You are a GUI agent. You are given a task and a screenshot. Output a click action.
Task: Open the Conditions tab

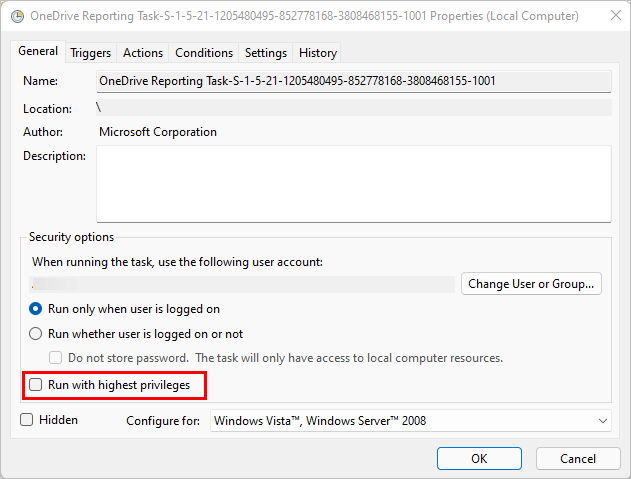pos(204,53)
